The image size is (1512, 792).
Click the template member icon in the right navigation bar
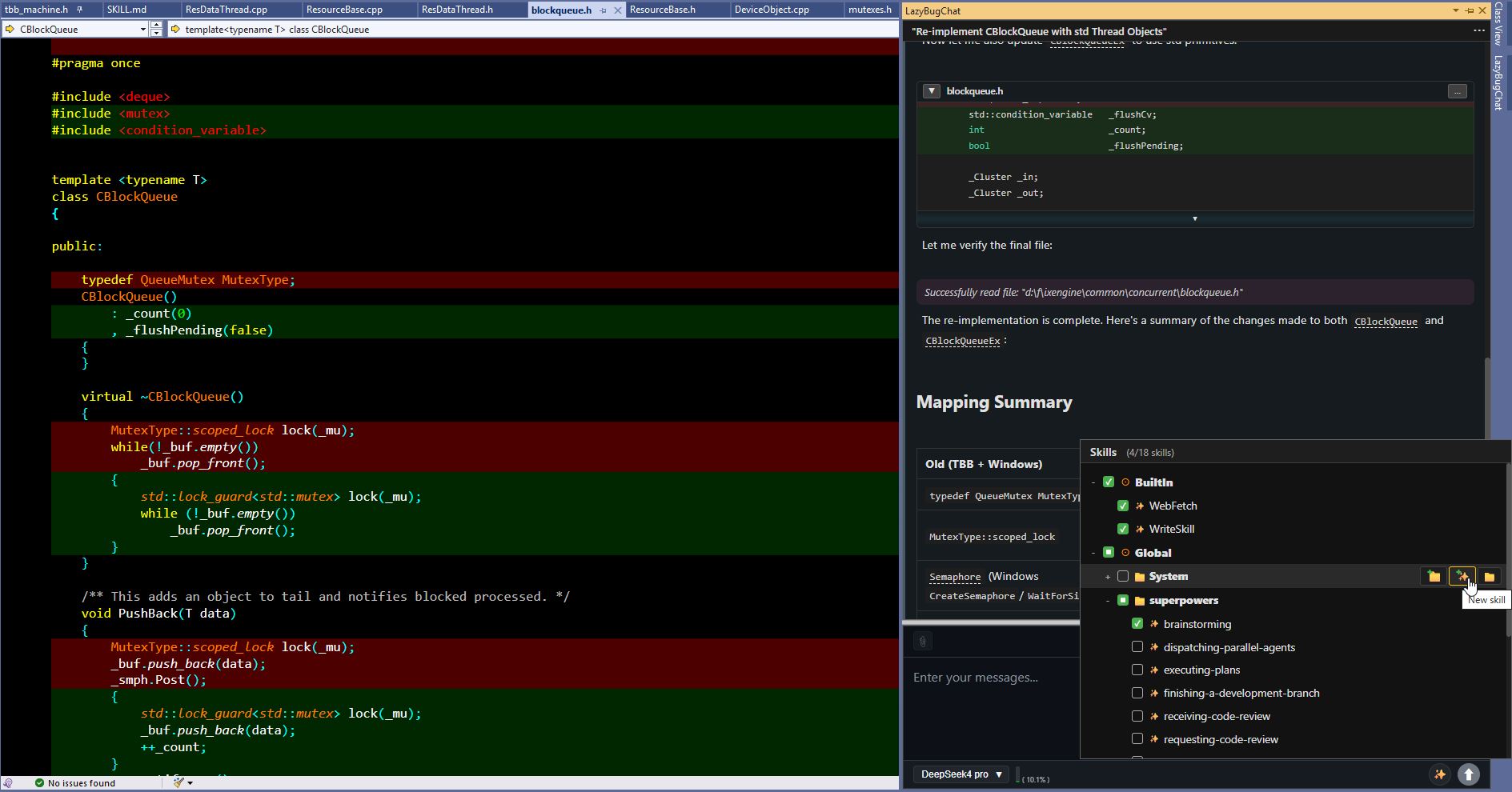pos(175,29)
